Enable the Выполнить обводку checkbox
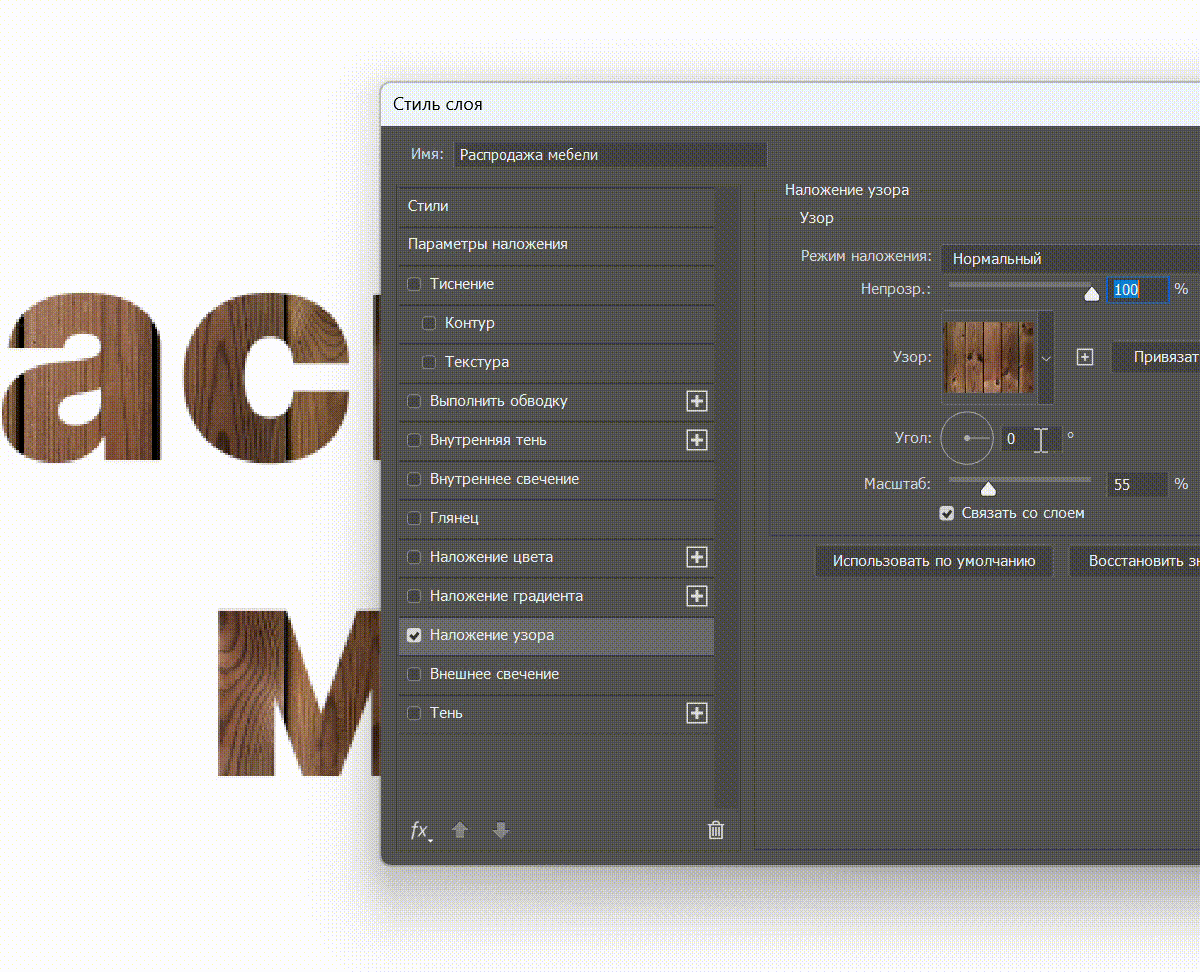The image size is (1200, 972). (415, 401)
